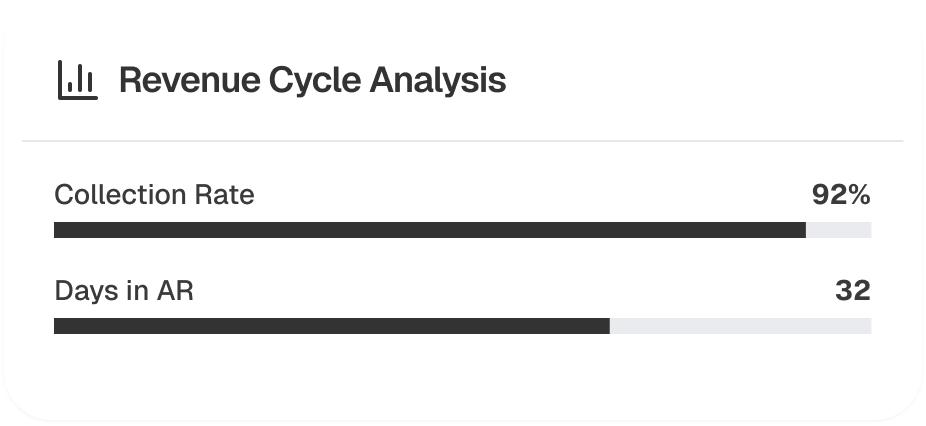926x426 pixels.
Task: Click the filled portion of Collection Rate bar
Action: click(430, 230)
